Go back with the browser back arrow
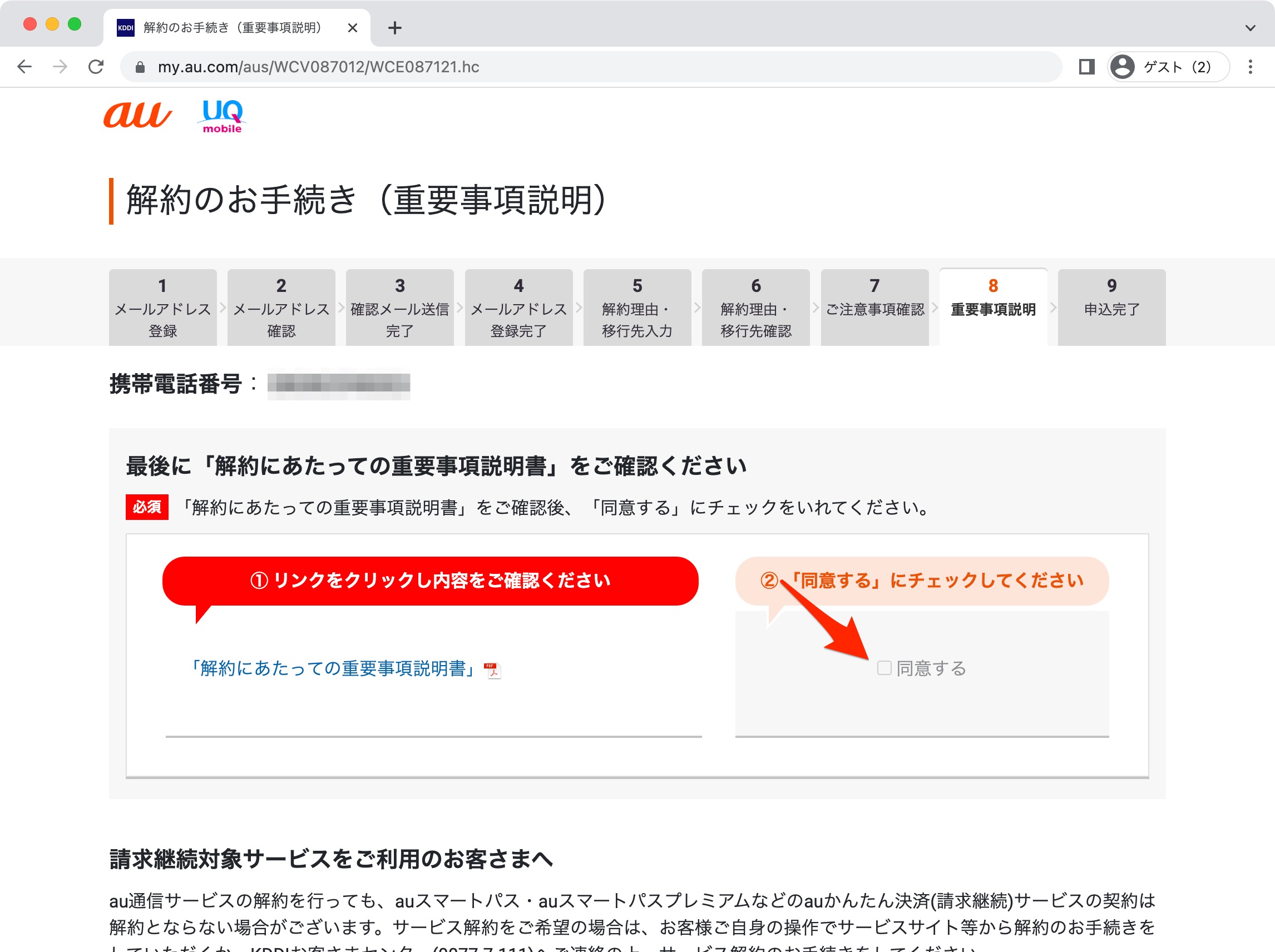The image size is (1275, 952). coord(24,67)
